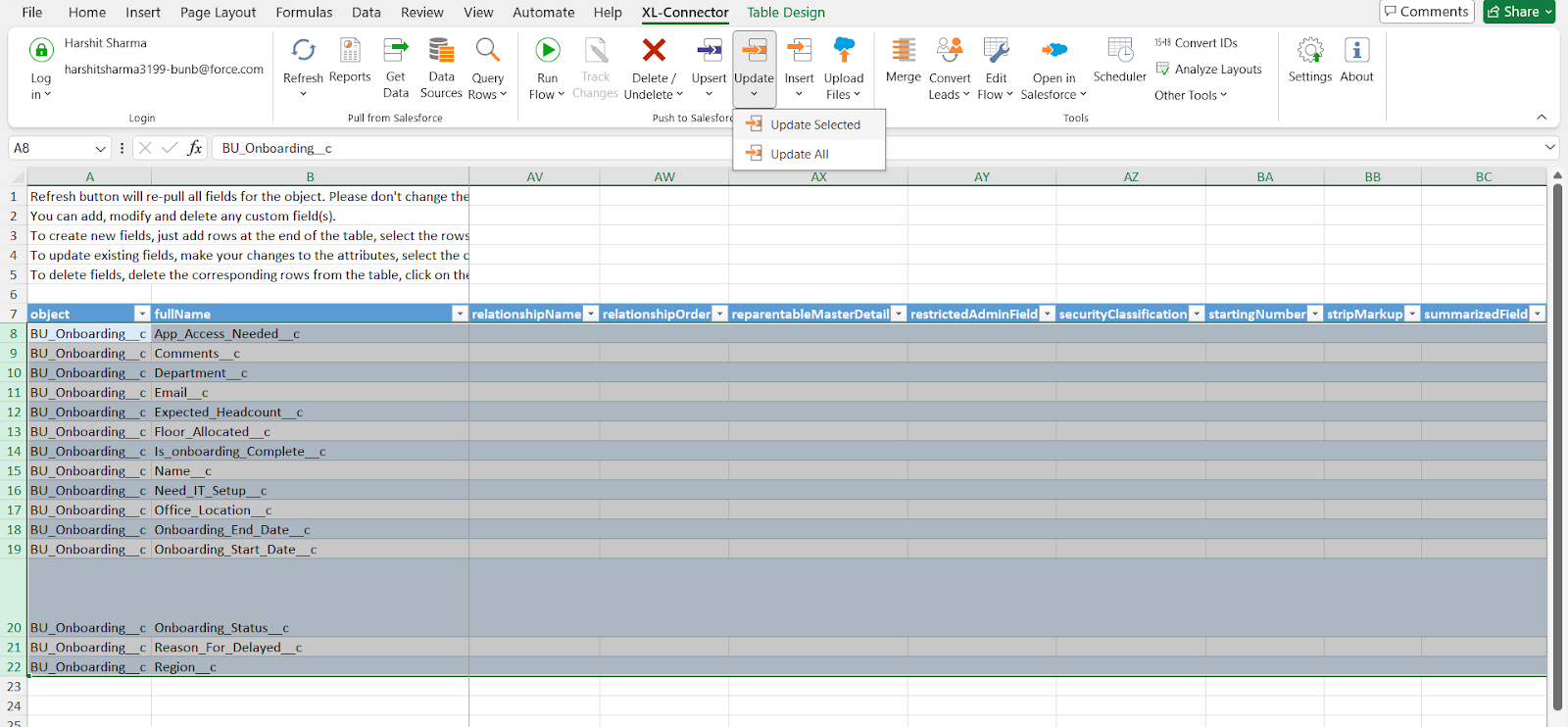Choose Update Selected from the dropdown
The height and width of the screenshot is (727, 1568).
click(x=809, y=124)
